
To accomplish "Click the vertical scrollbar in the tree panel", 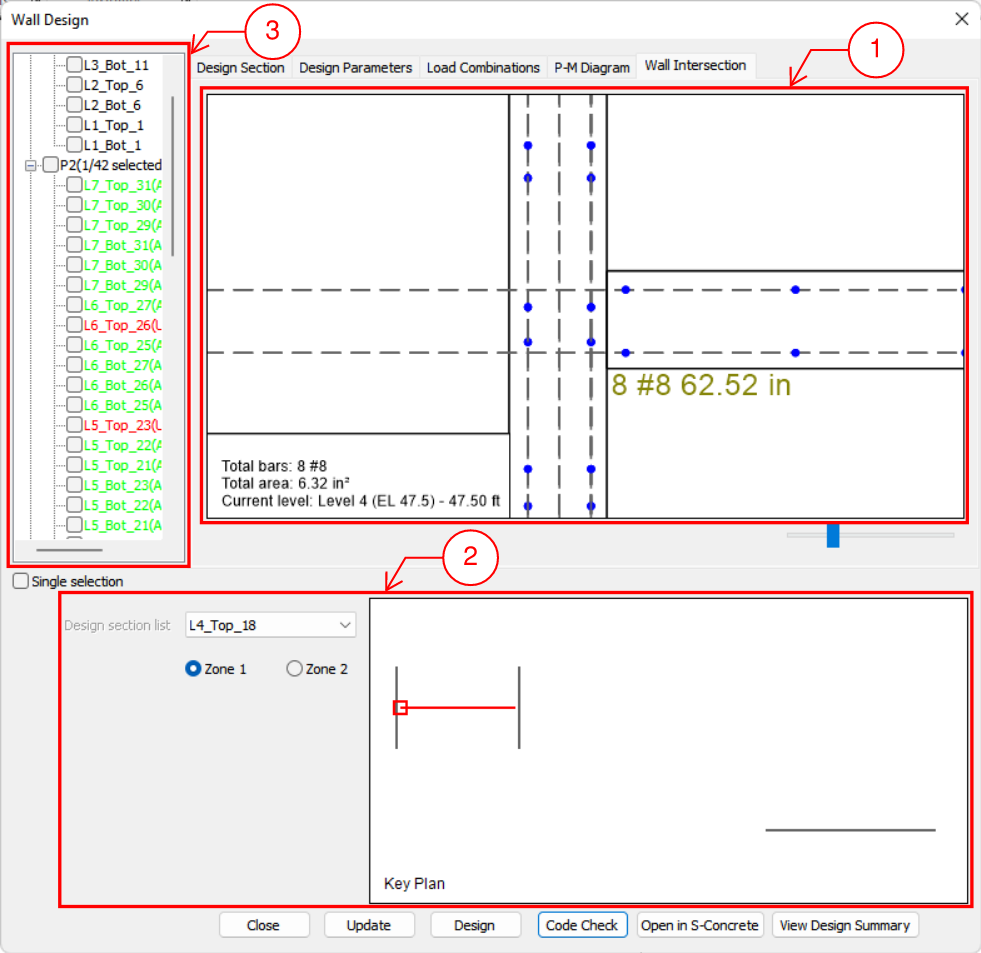I will tap(174, 175).
